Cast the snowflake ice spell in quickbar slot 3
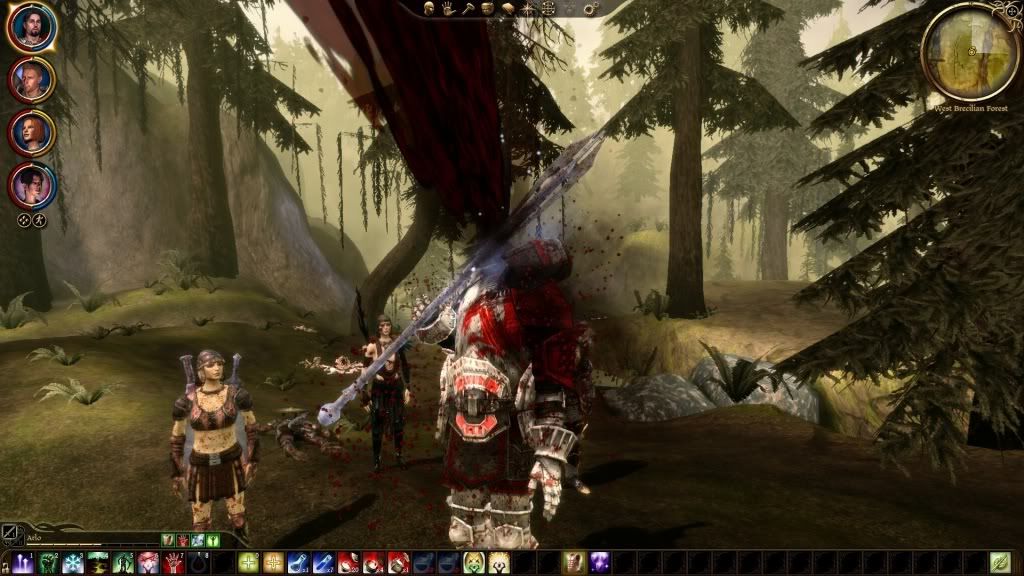This screenshot has width=1024, height=576. click(x=73, y=563)
